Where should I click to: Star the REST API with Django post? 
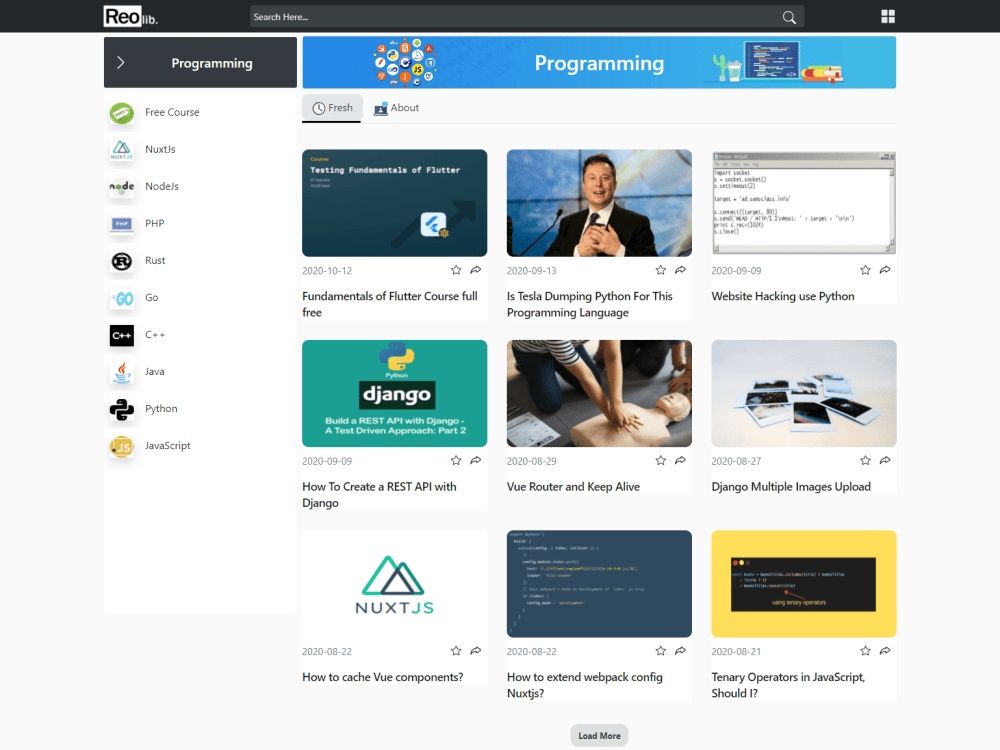pos(456,460)
